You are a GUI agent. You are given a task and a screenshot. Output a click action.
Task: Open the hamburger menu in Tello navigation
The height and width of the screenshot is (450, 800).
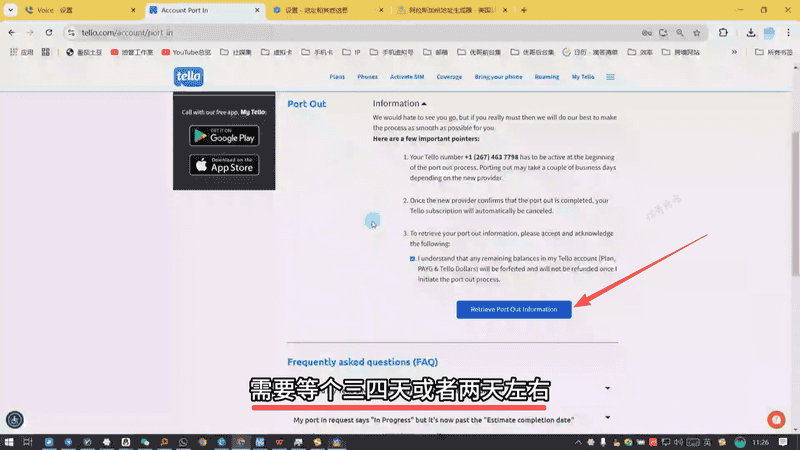610,77
